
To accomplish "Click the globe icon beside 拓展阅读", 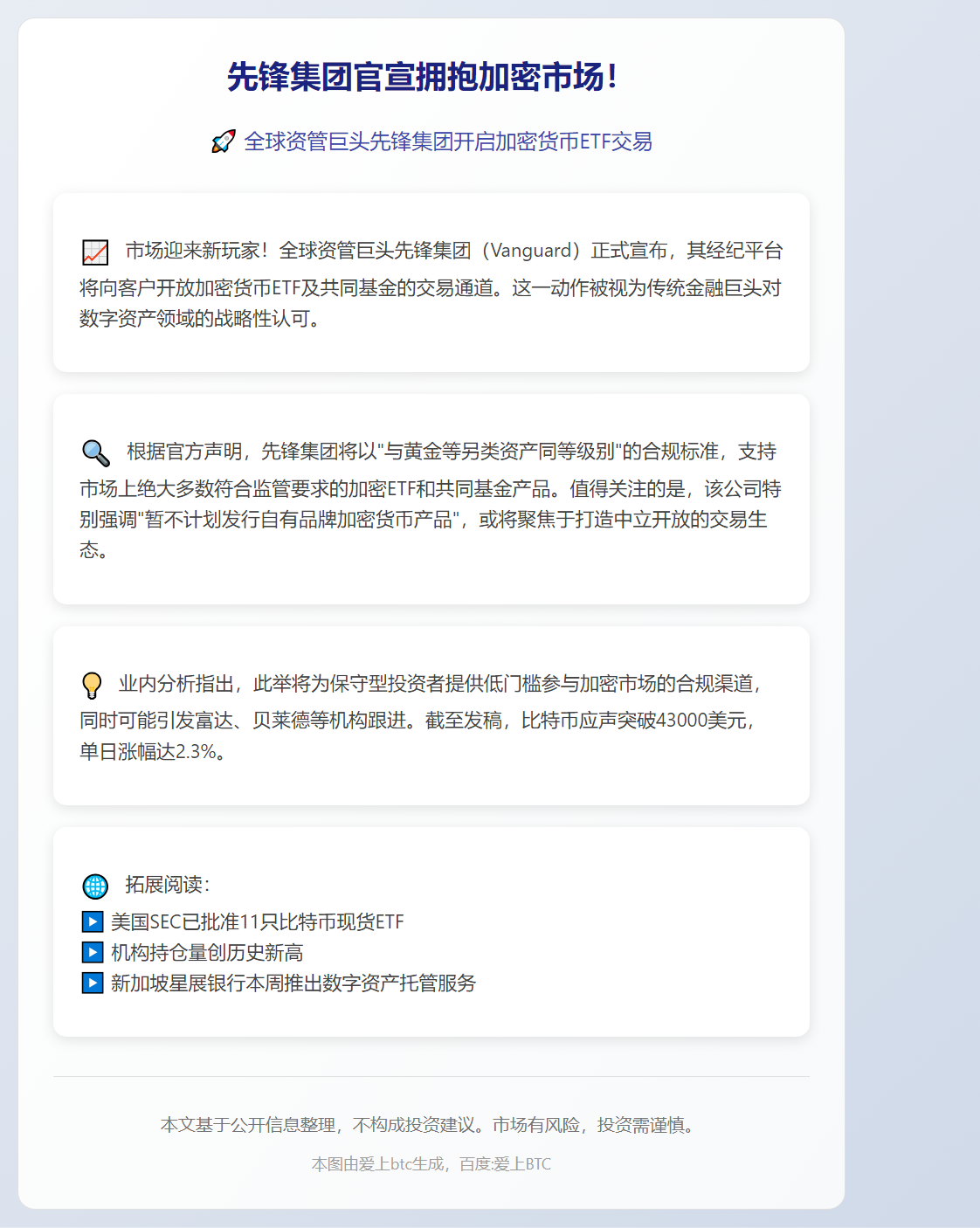I will point(95,886).
